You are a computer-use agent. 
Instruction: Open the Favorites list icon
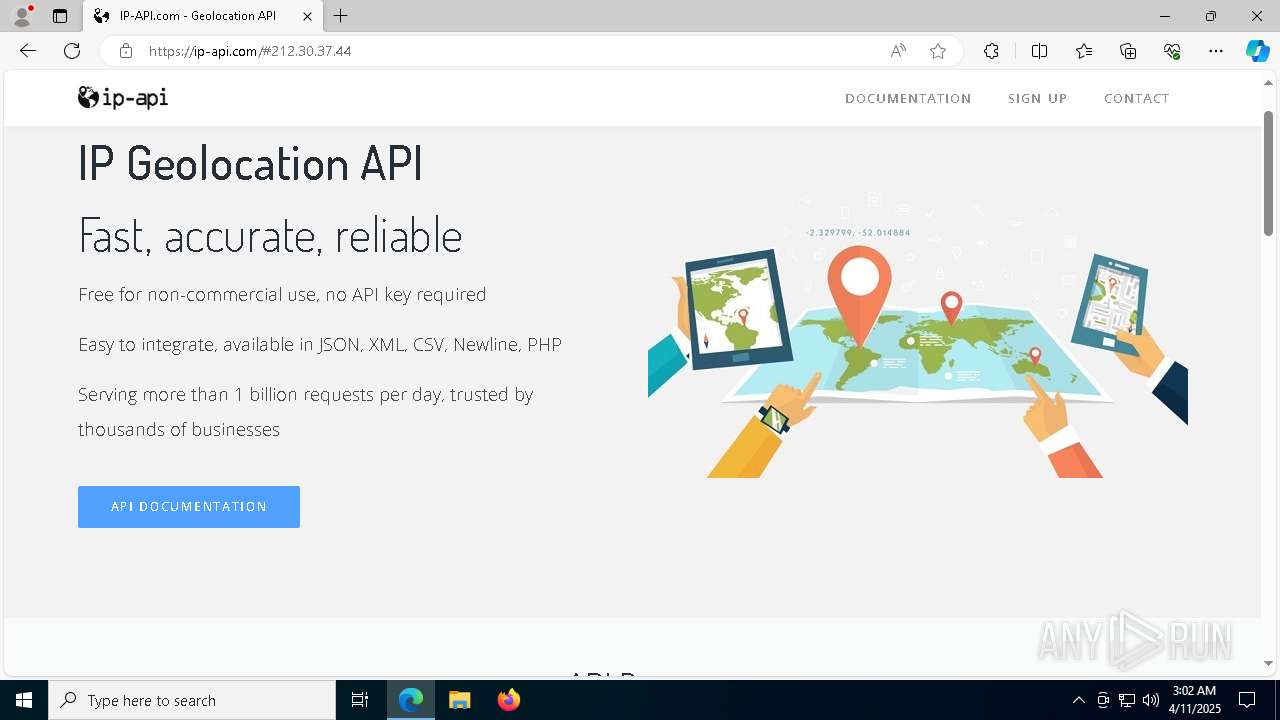pyautogui.click(x=1084, y=51)
